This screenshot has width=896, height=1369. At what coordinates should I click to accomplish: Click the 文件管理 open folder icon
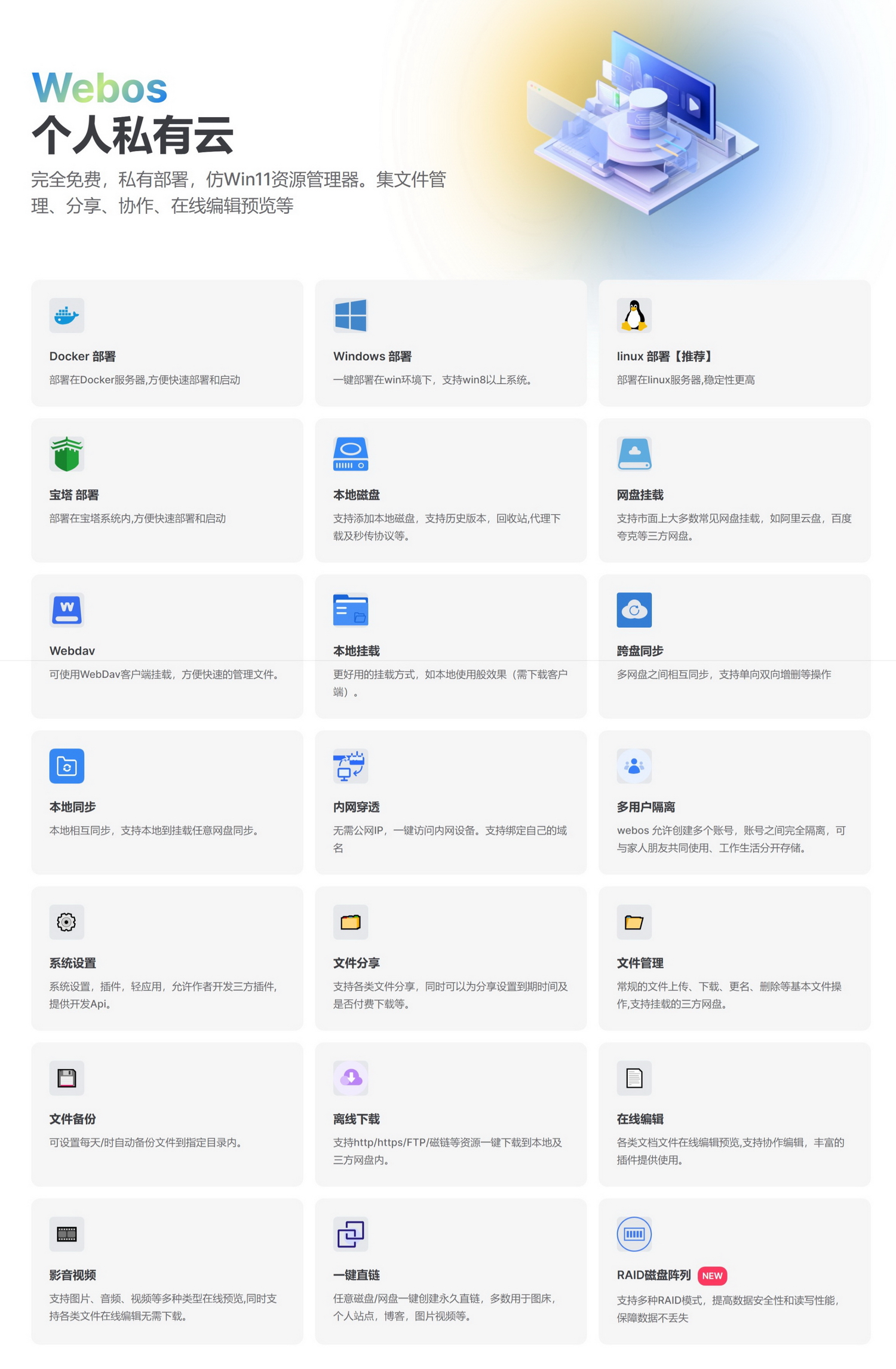tap(634, 922)
